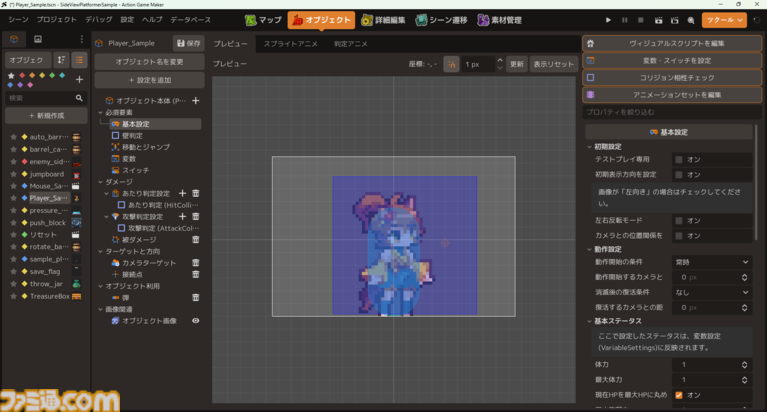Delete 弾 setting with trash icon
Viewport: 767px width, 412px height.
pyautogui.click(x=196, y=298)
